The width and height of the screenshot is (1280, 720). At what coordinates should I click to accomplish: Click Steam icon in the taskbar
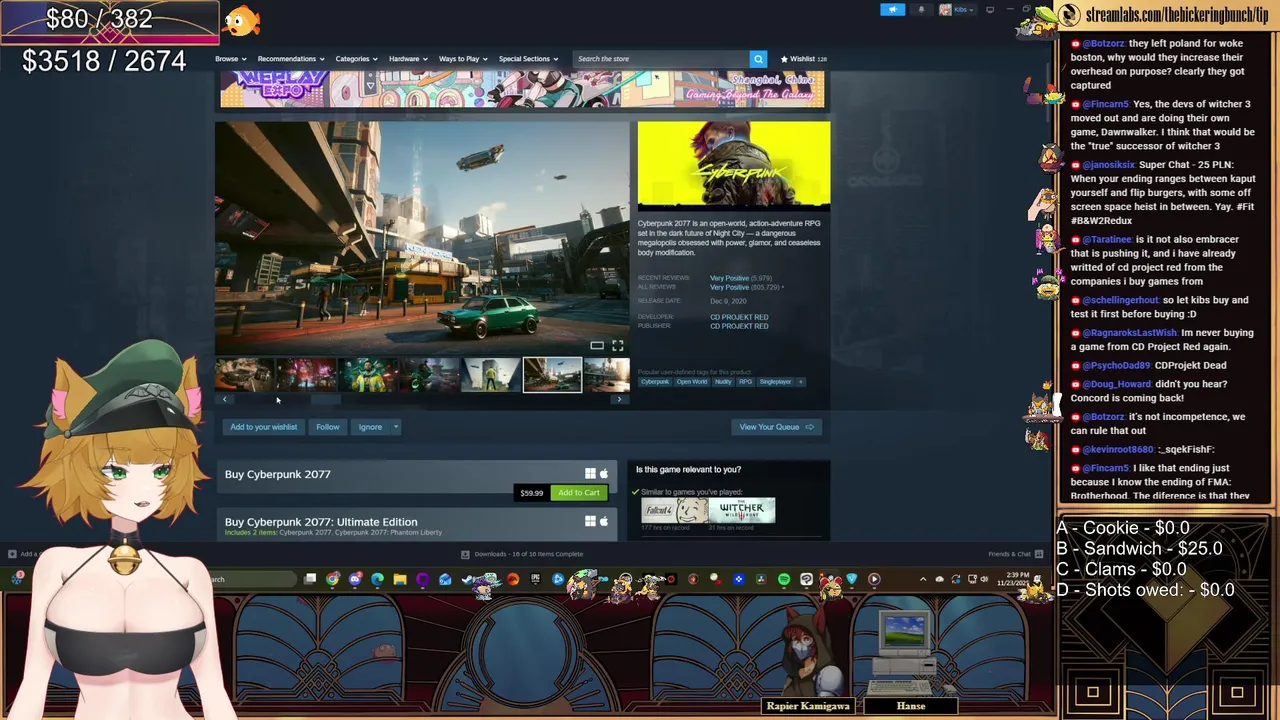tap(467, 579)
